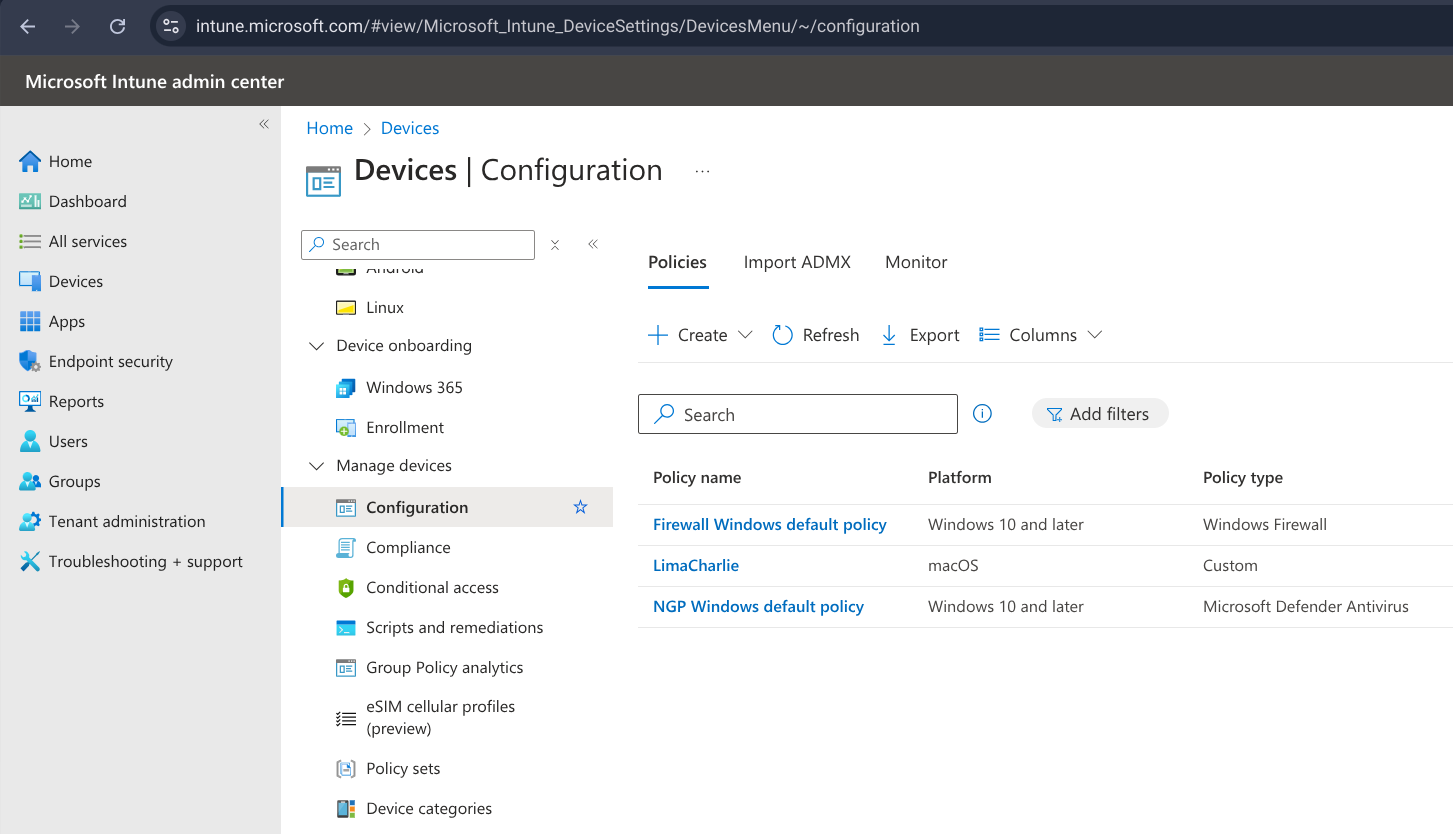Click the info icon beside the search box
The image size is (1453, 834).
(981, 413)
